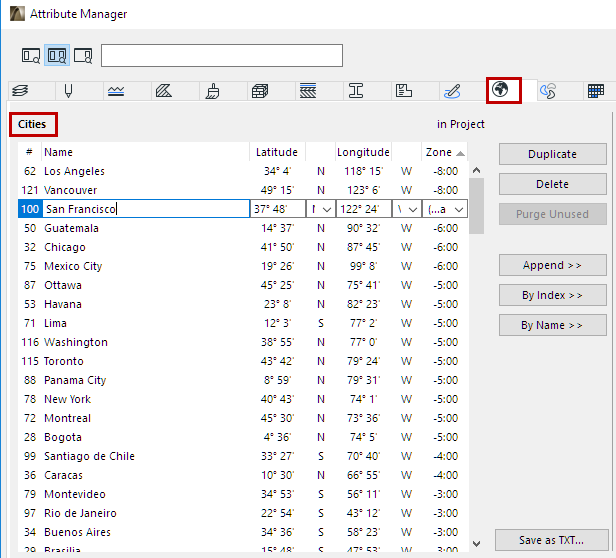Select the Rio de Janeiro row
This screenshot has width=616, height=558.
click(x=243, y=513)
